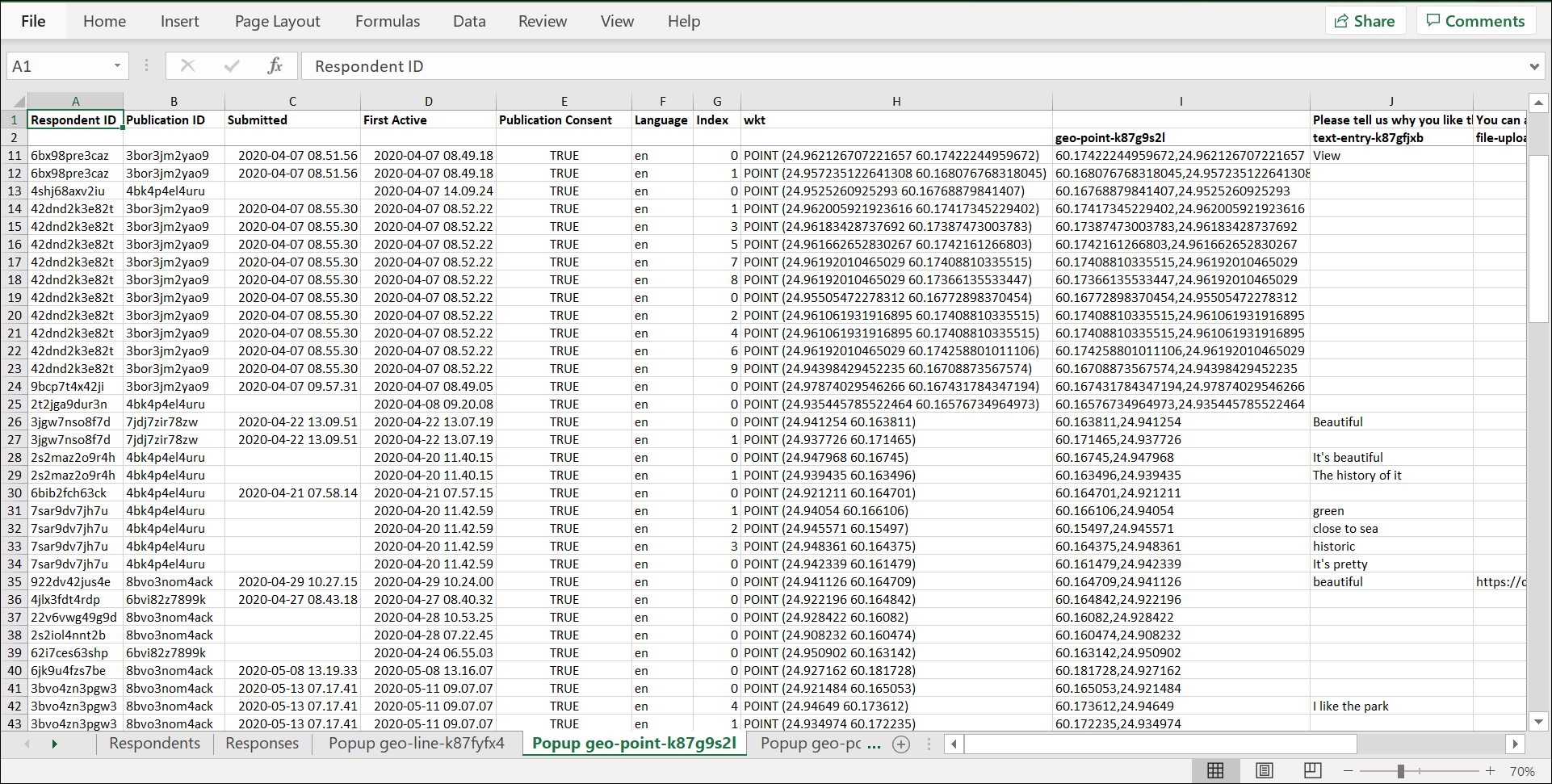Select the Language header cell
Image resolution: width=1552 pixels, height=784 pixels.
coord(662,120)
